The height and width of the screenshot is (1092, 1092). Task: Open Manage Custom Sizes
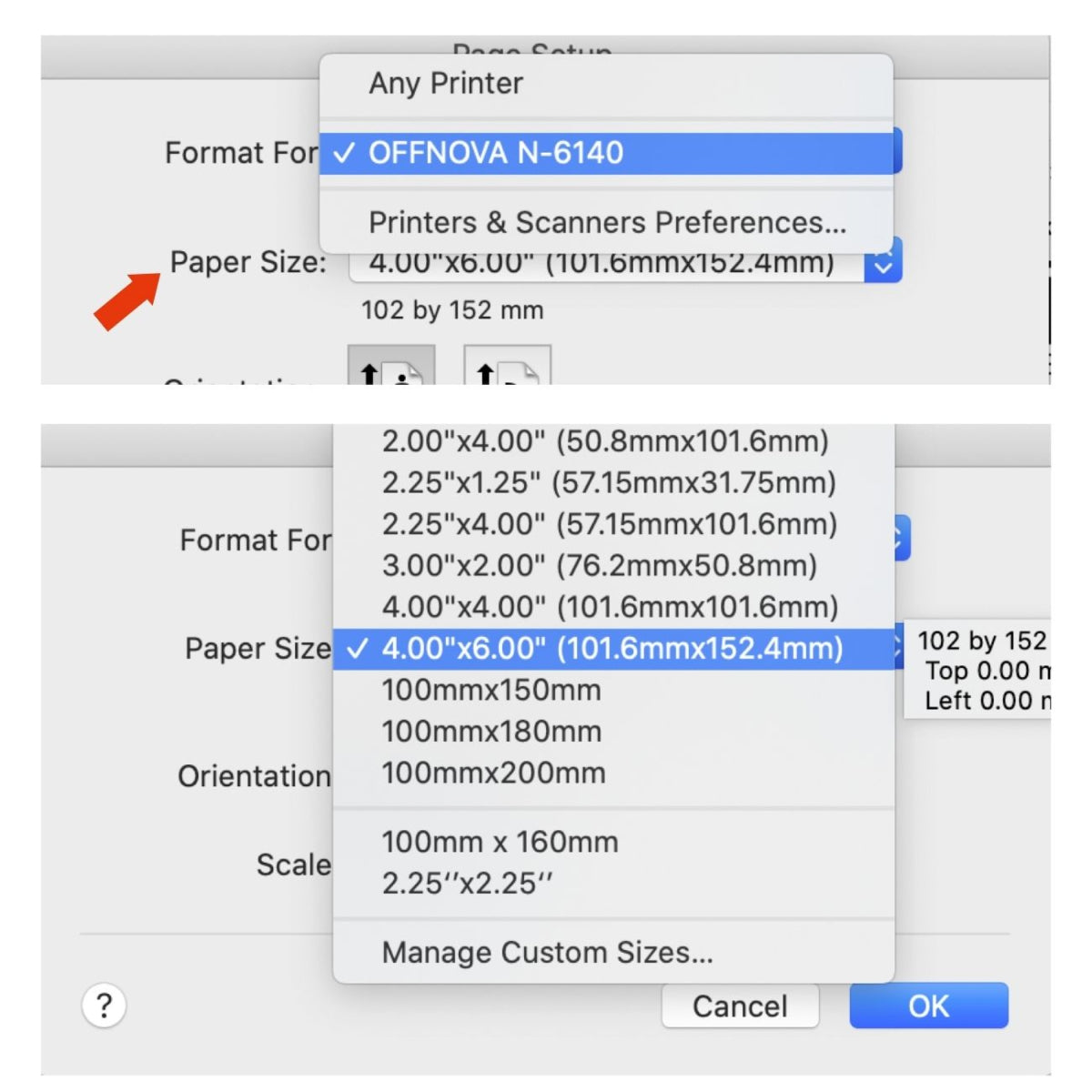click(547, 953)
